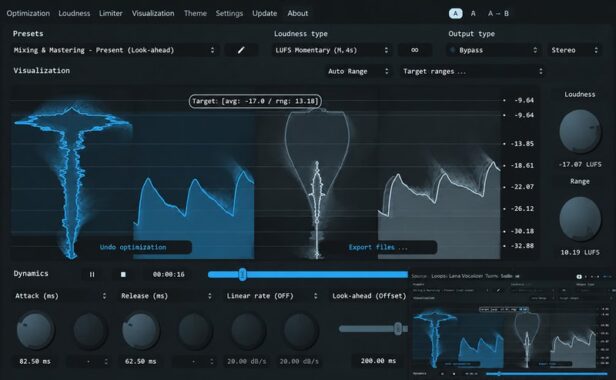Image resolution: width=616 pixels, height=380 pixels.
Task: Click the Release knob above 62.50 ms
Action: point(141,330)
